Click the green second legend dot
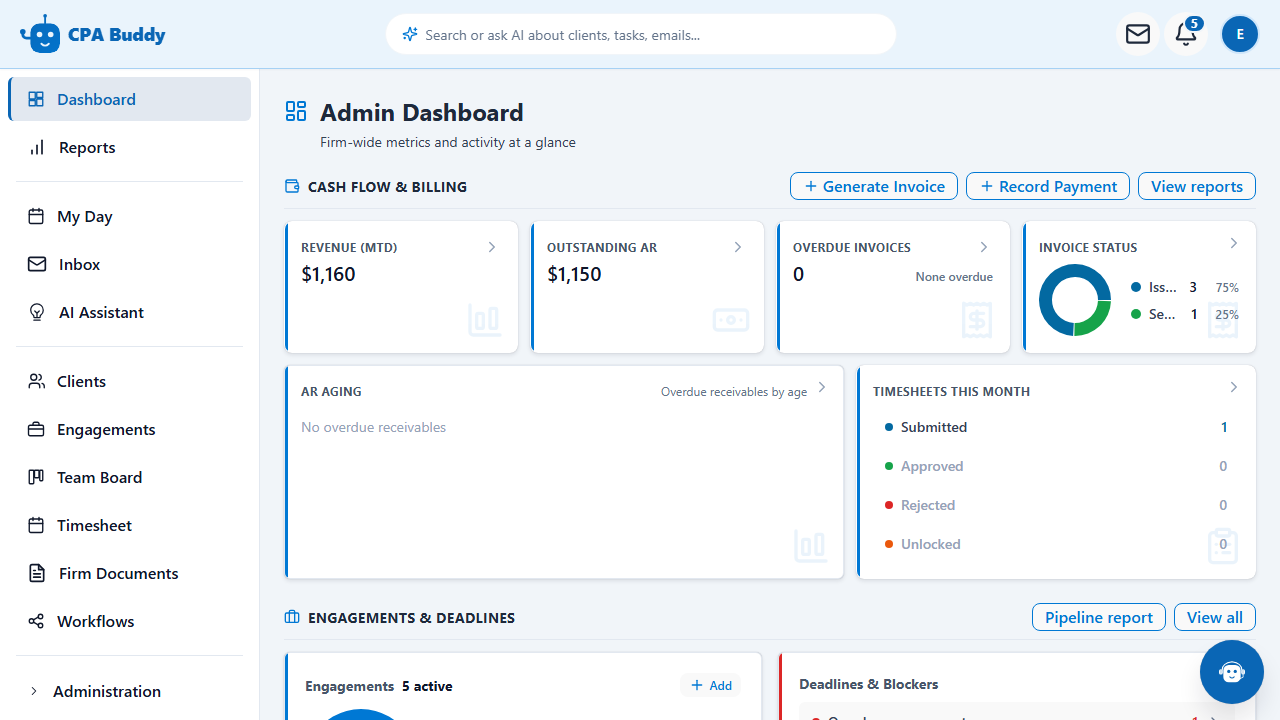The image size is (1280, 720). click(x=1136, y=314)
